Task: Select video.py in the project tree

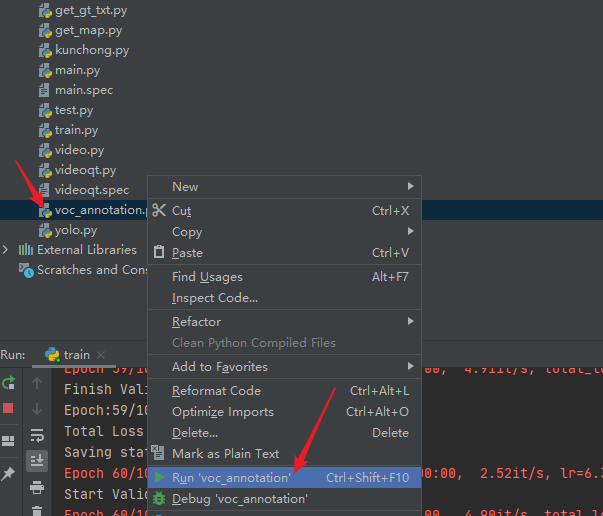Action: point(79,150)
